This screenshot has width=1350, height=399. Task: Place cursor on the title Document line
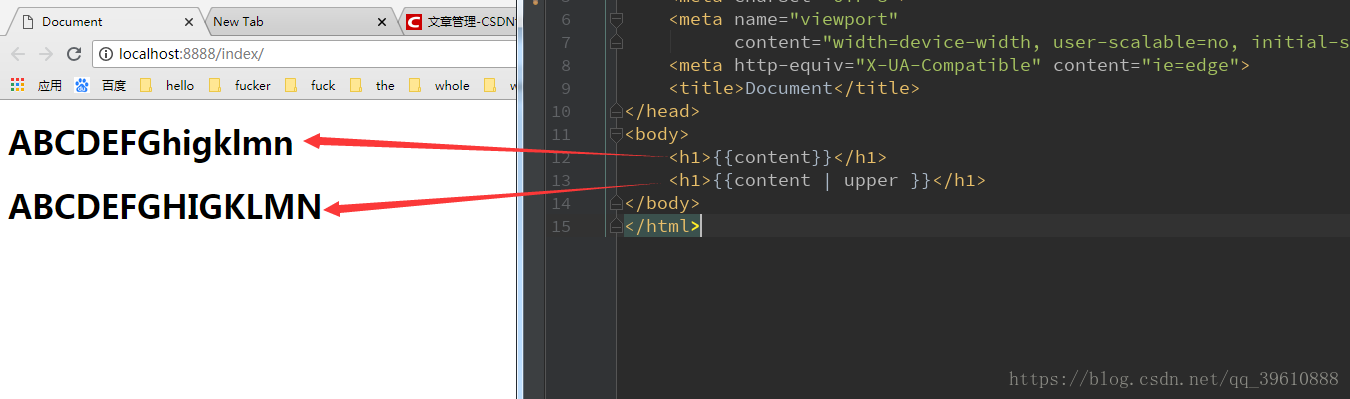click(x=794, y=88)
